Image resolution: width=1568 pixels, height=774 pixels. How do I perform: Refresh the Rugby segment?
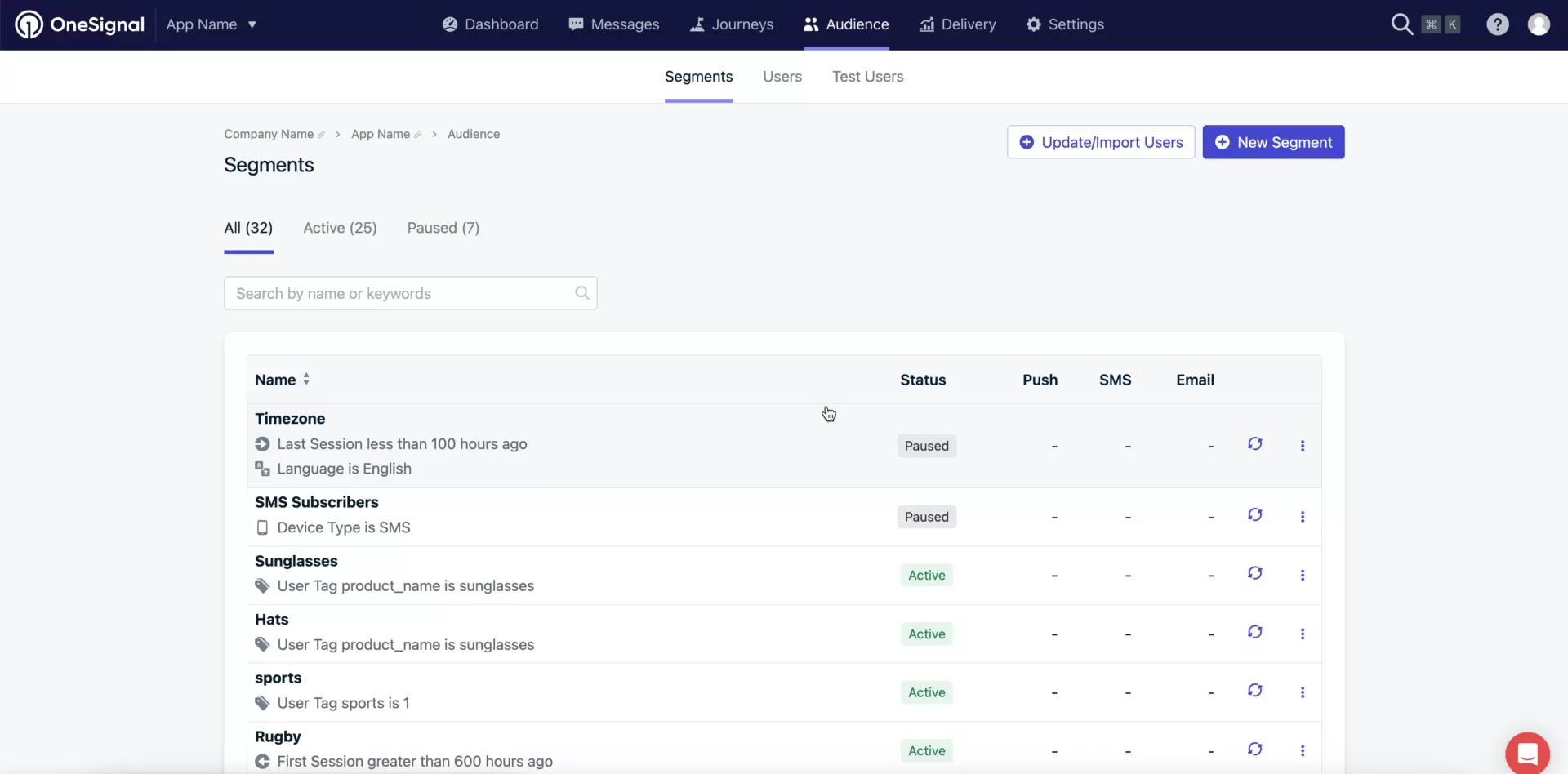click(1255, 748)
